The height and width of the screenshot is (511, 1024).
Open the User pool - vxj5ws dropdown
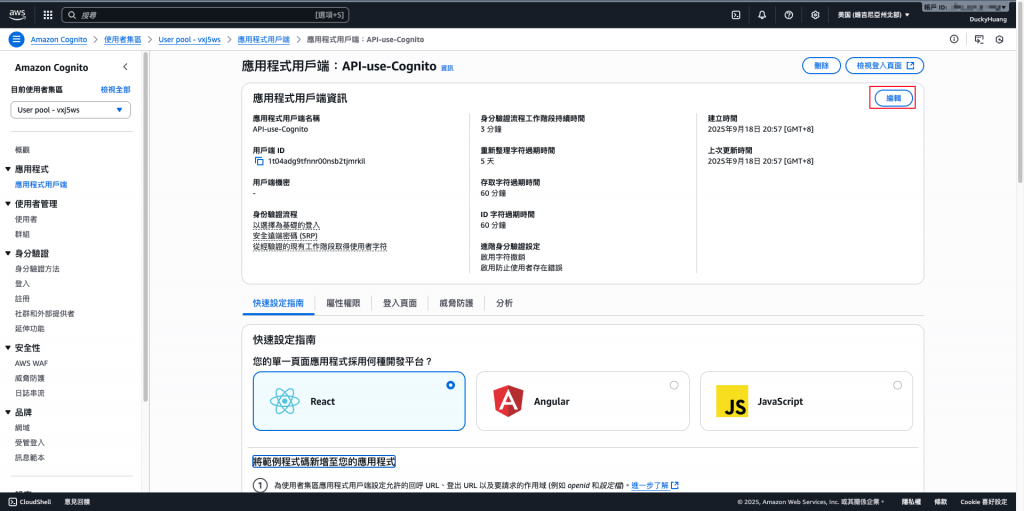[71, 110]
